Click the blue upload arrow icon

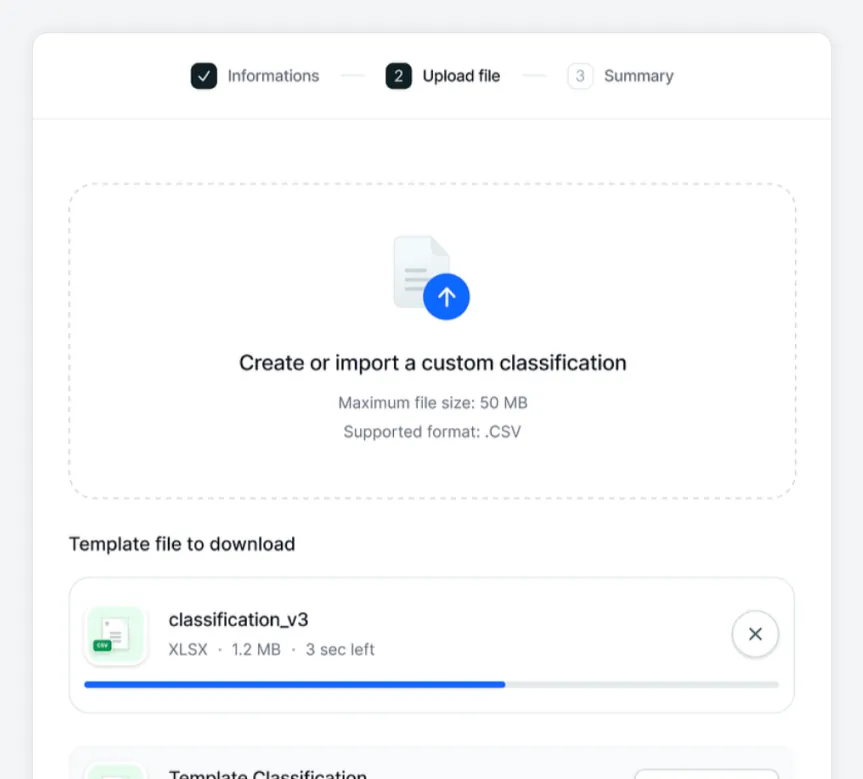446,296
